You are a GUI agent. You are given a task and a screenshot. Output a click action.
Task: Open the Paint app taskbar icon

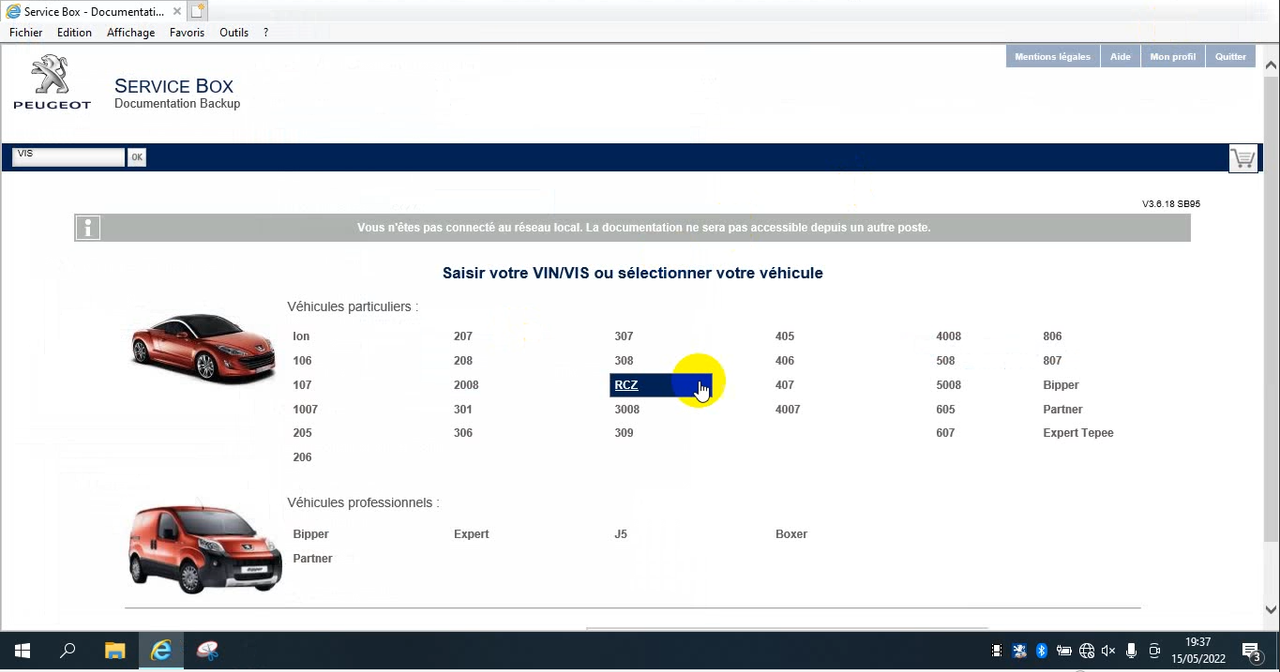click(208, 651)
